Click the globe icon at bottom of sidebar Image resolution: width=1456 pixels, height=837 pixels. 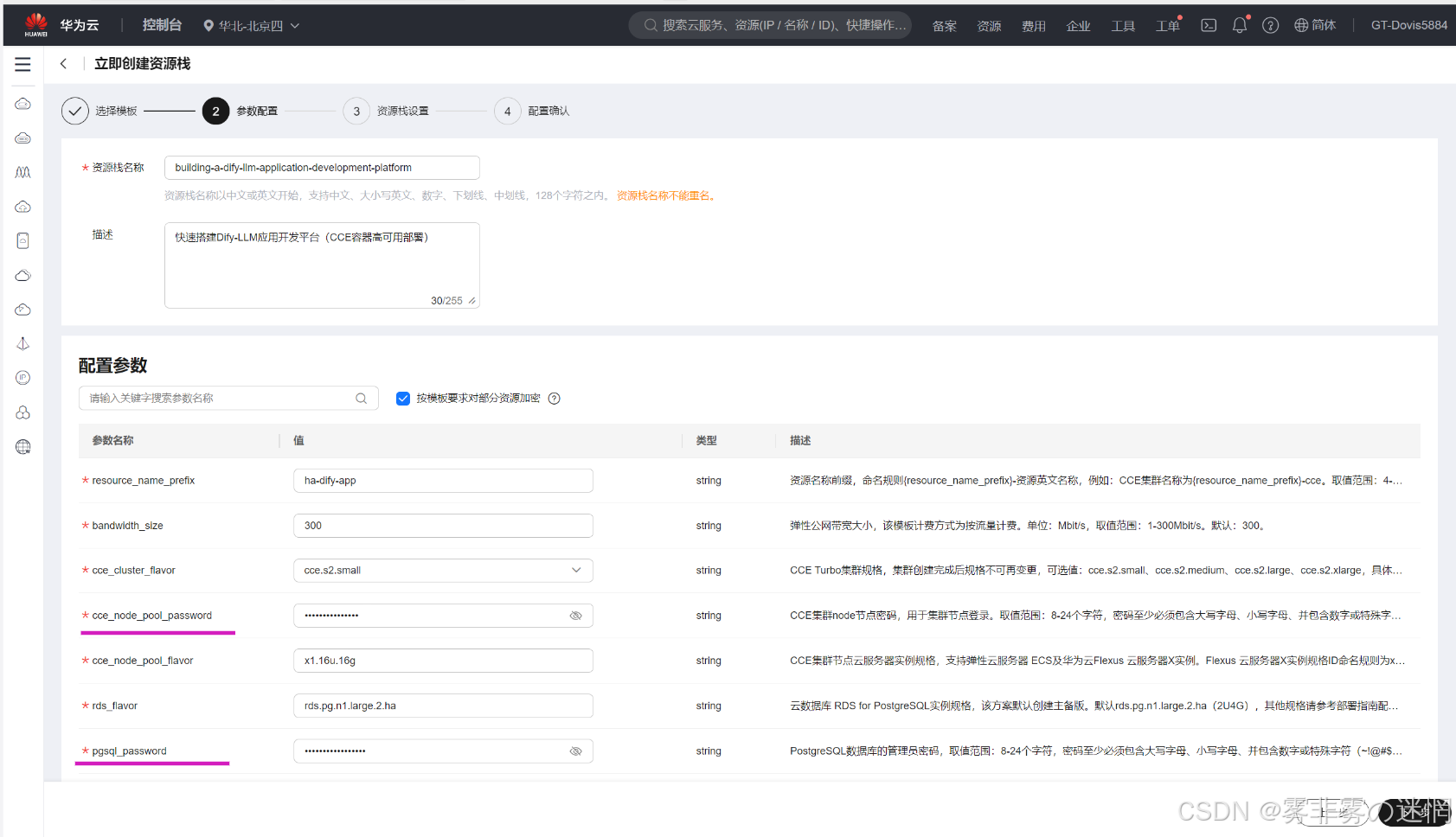tap(23, 446)
